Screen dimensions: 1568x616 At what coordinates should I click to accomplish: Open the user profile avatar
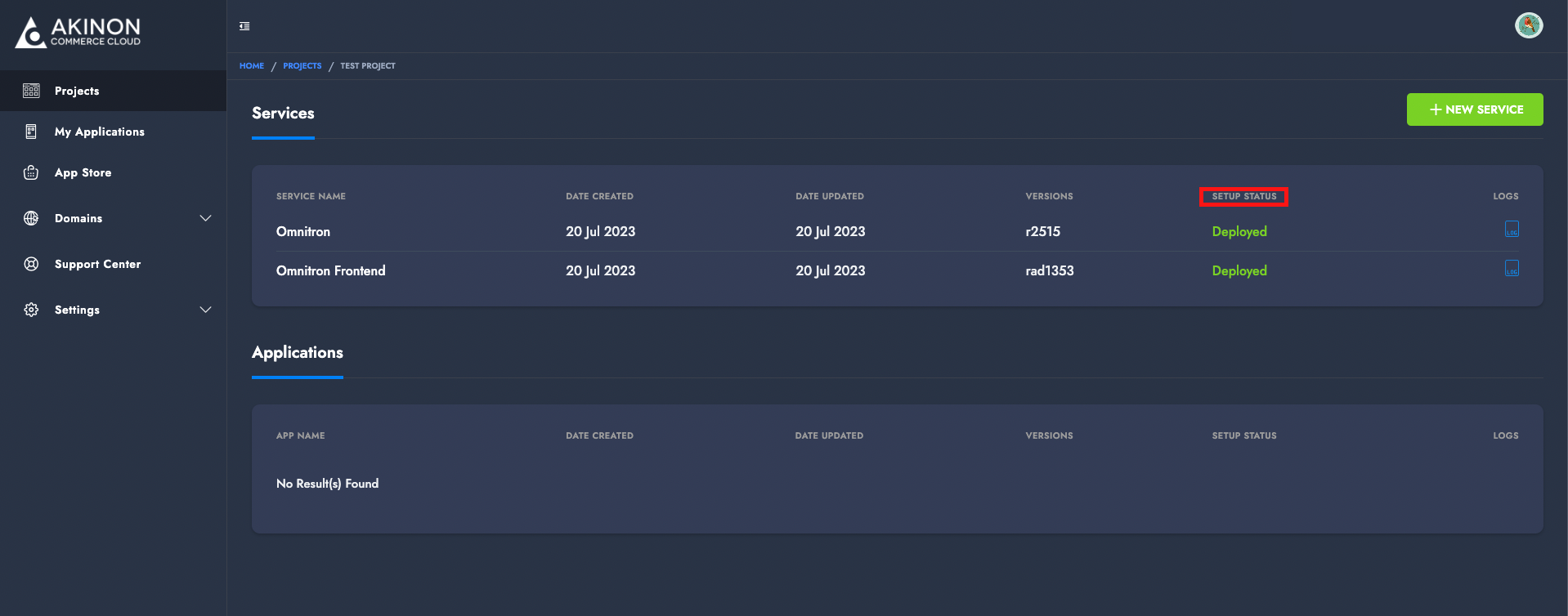1528,25
